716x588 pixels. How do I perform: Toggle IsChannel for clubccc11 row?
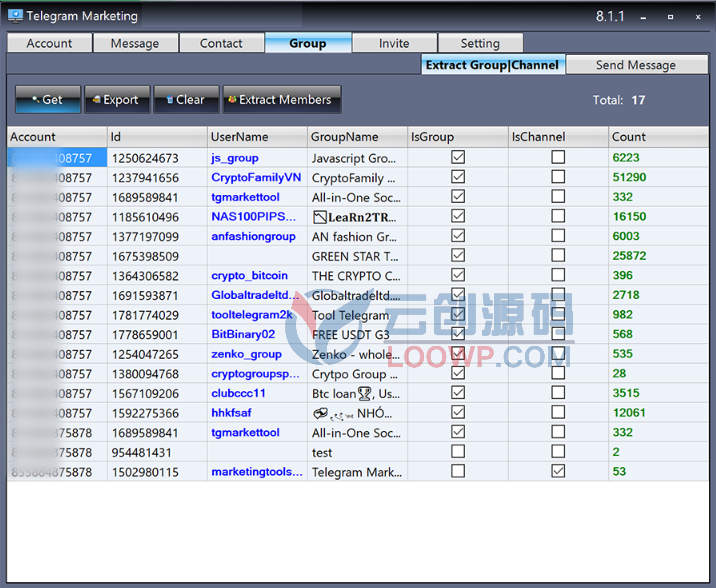click(558, 393)
